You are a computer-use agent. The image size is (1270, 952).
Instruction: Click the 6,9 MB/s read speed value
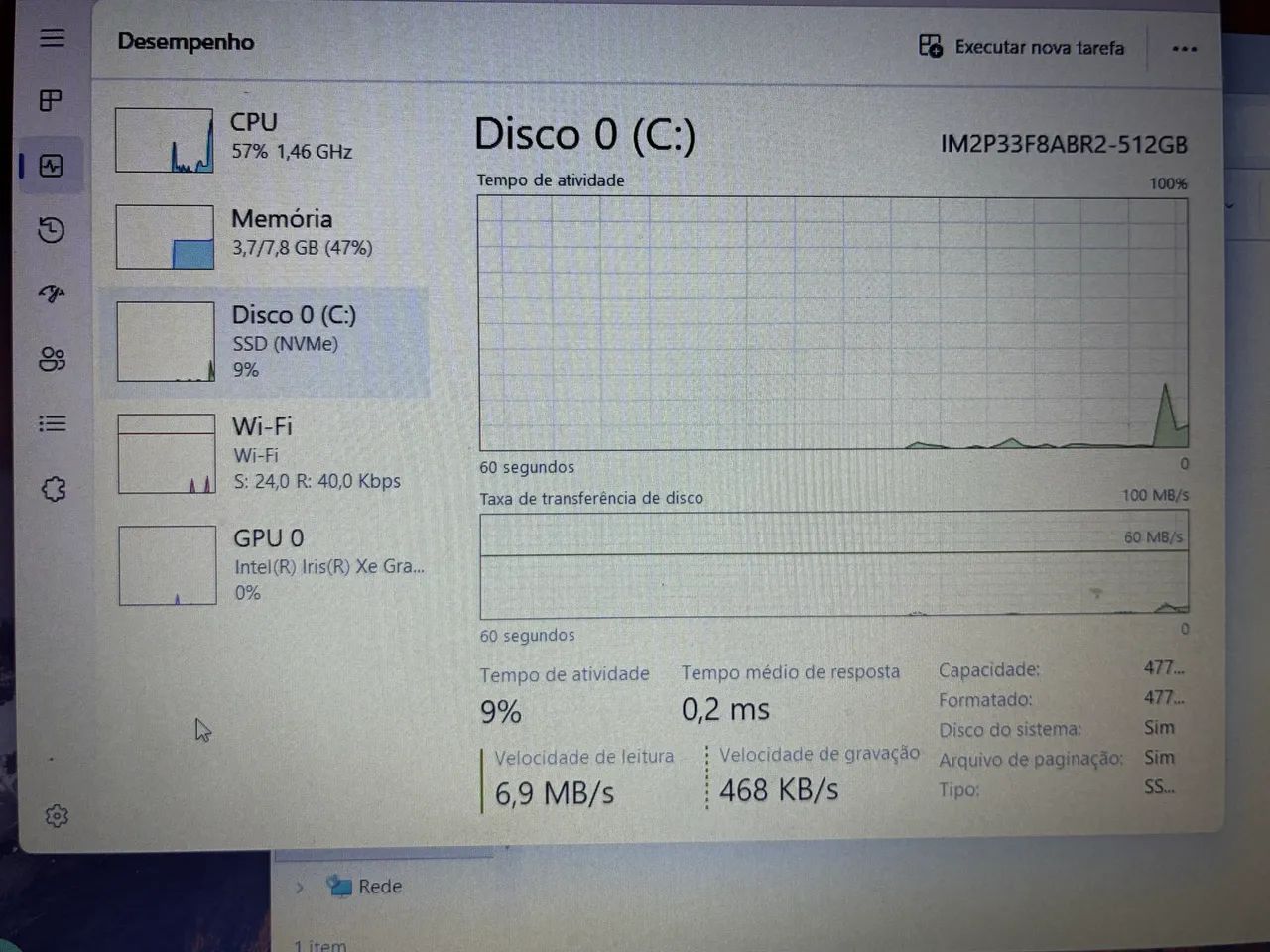(x=555, y=793)
